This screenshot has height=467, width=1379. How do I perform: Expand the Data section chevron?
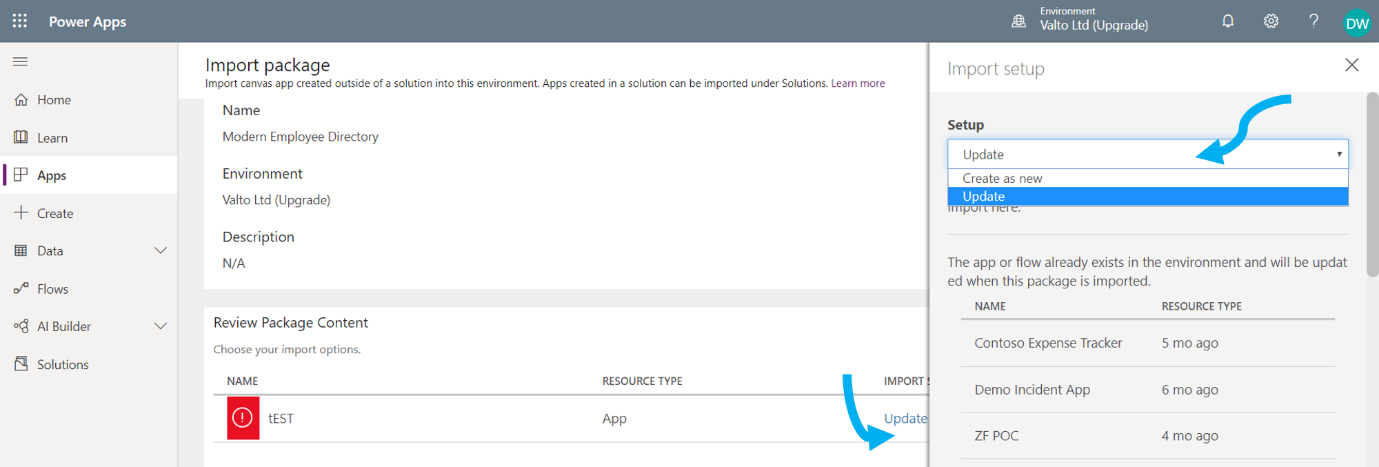(160, 251)
